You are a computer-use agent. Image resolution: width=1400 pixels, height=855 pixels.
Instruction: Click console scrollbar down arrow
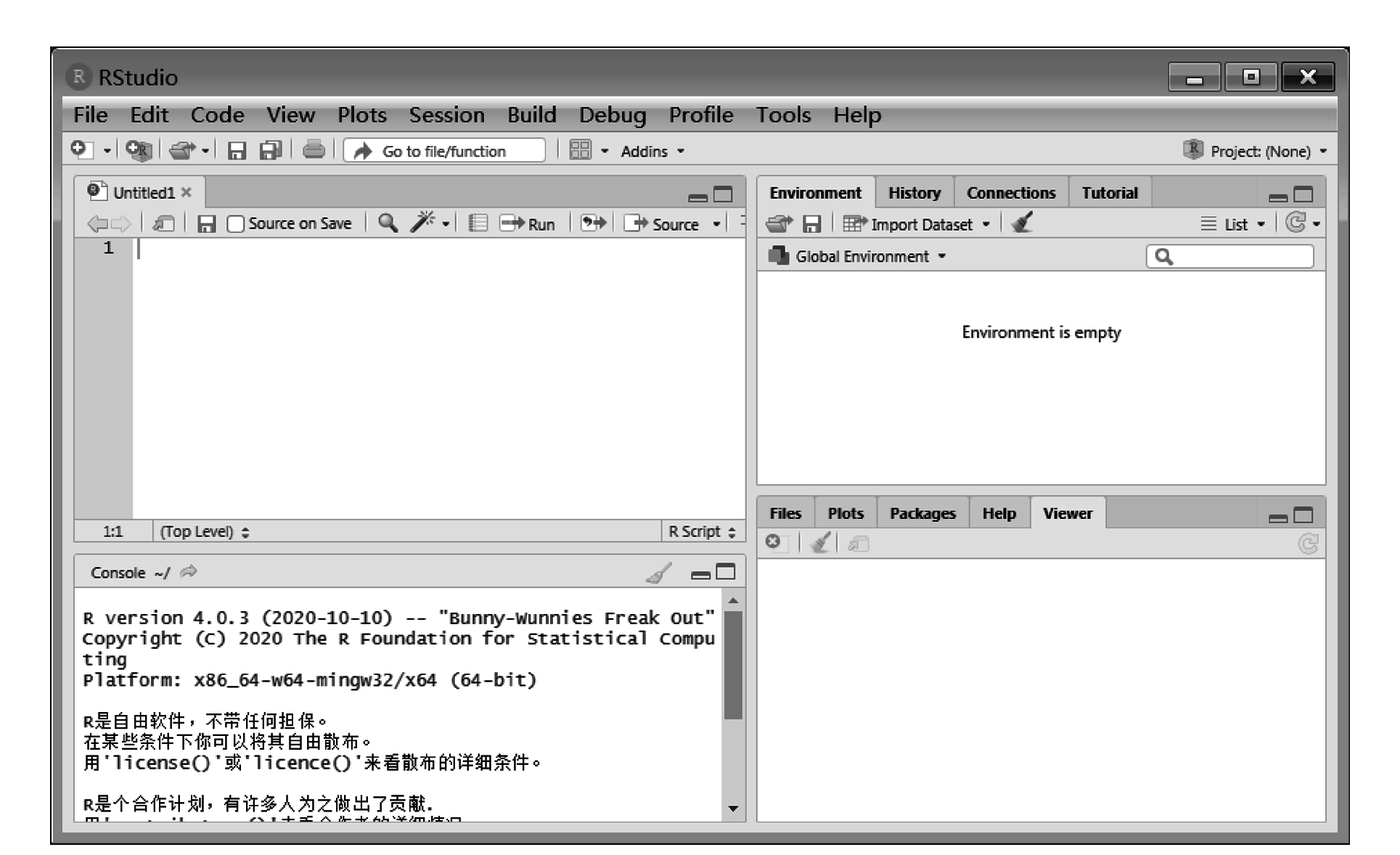733,808
